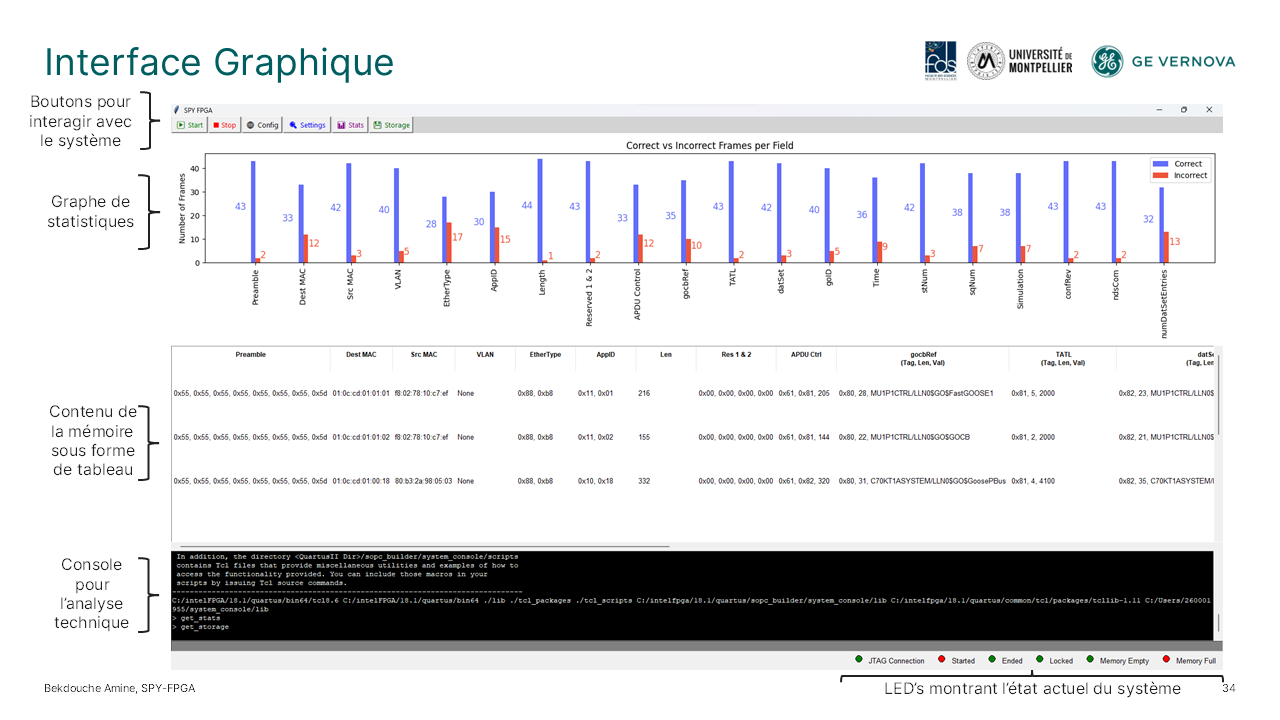Click the blue Correct legend swatch
The height and width of the screenshot is (720, 1280).
tap(1161, 164)
